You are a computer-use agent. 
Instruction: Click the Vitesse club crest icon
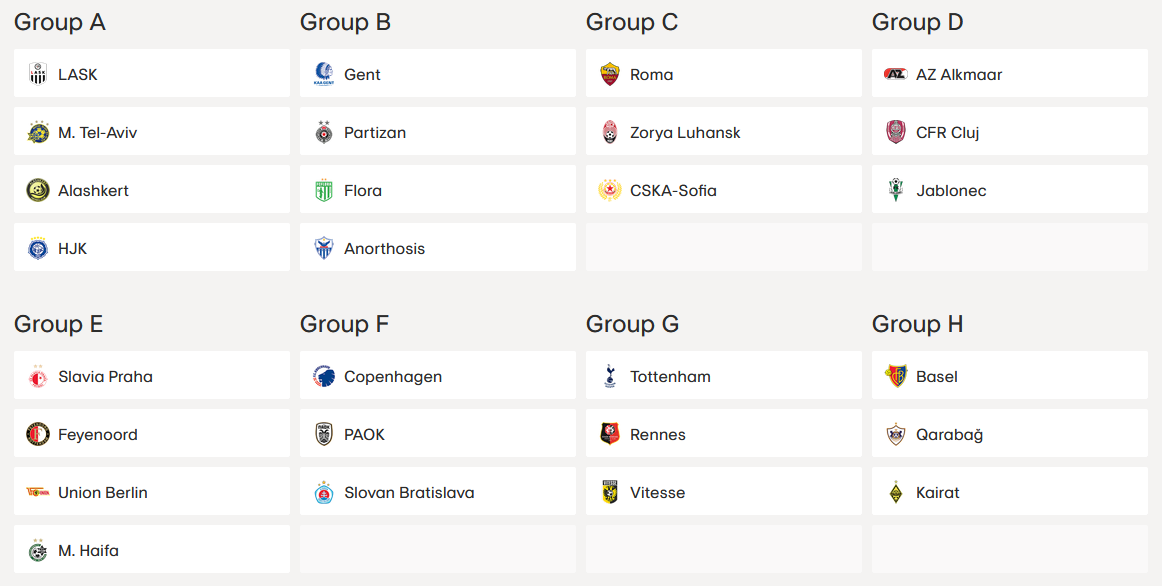[610, 492]
